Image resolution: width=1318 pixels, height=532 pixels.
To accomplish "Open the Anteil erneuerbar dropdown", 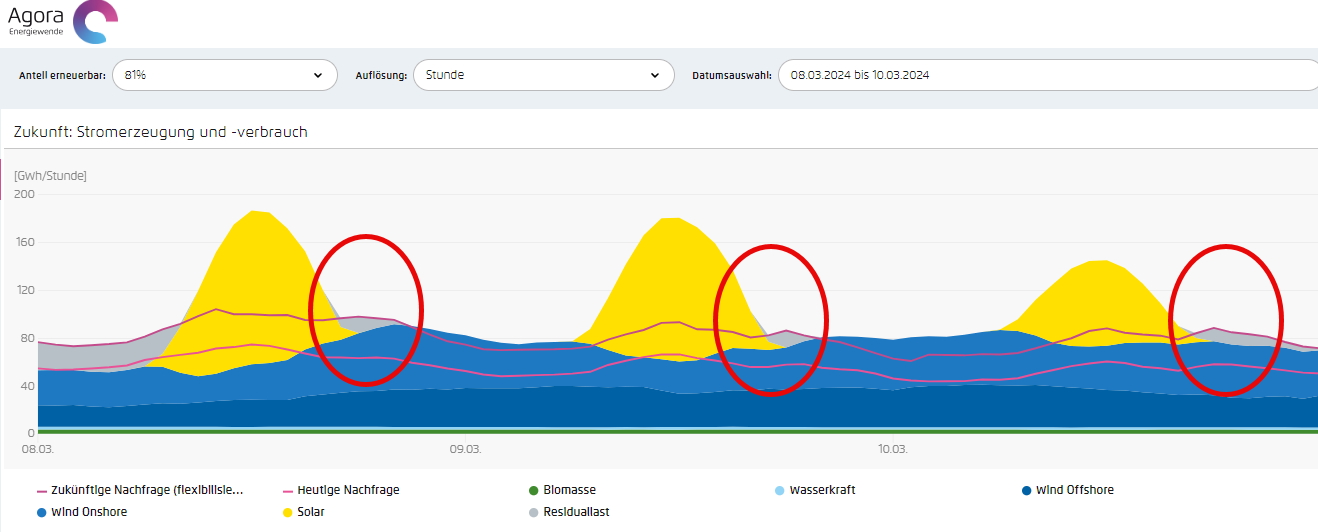I will pyautogui.click(x=223, y=75).
